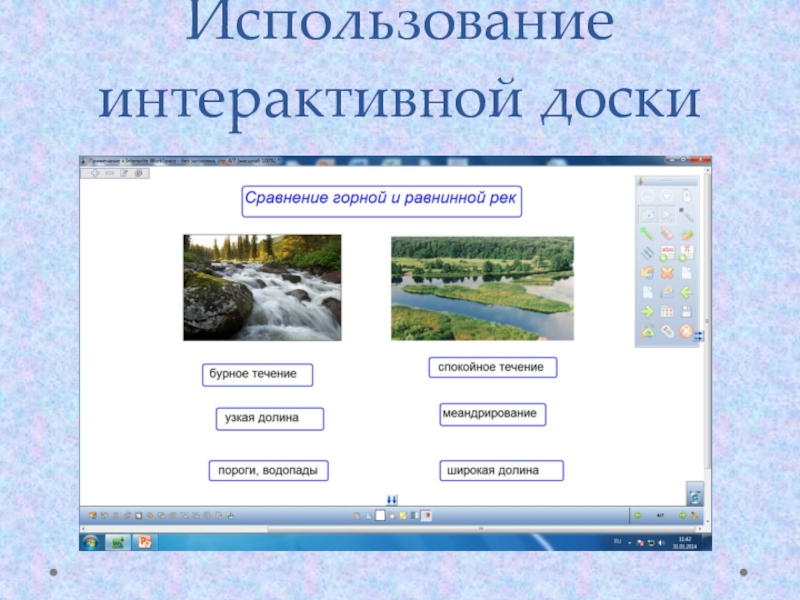Image resolution: width=800 pixels, height=600 pixels.
Task: Select the "меандрирование" text box
Action: (492, 413)
